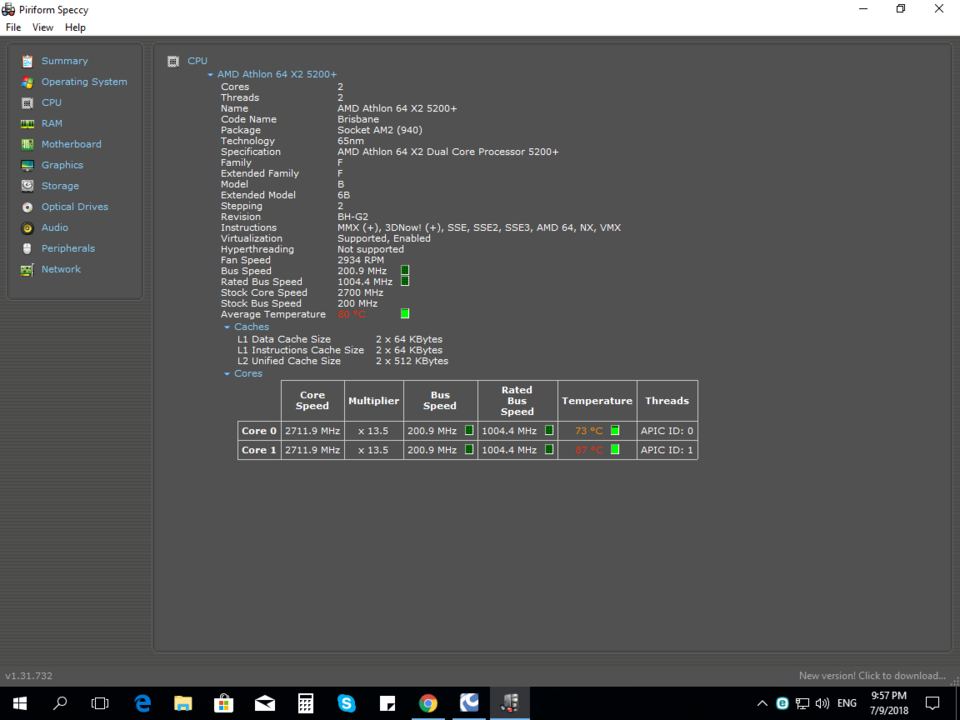Click the L2 Unified Cache Size row
The width and height of the screenshot is (960, 720).
point(343,361)
